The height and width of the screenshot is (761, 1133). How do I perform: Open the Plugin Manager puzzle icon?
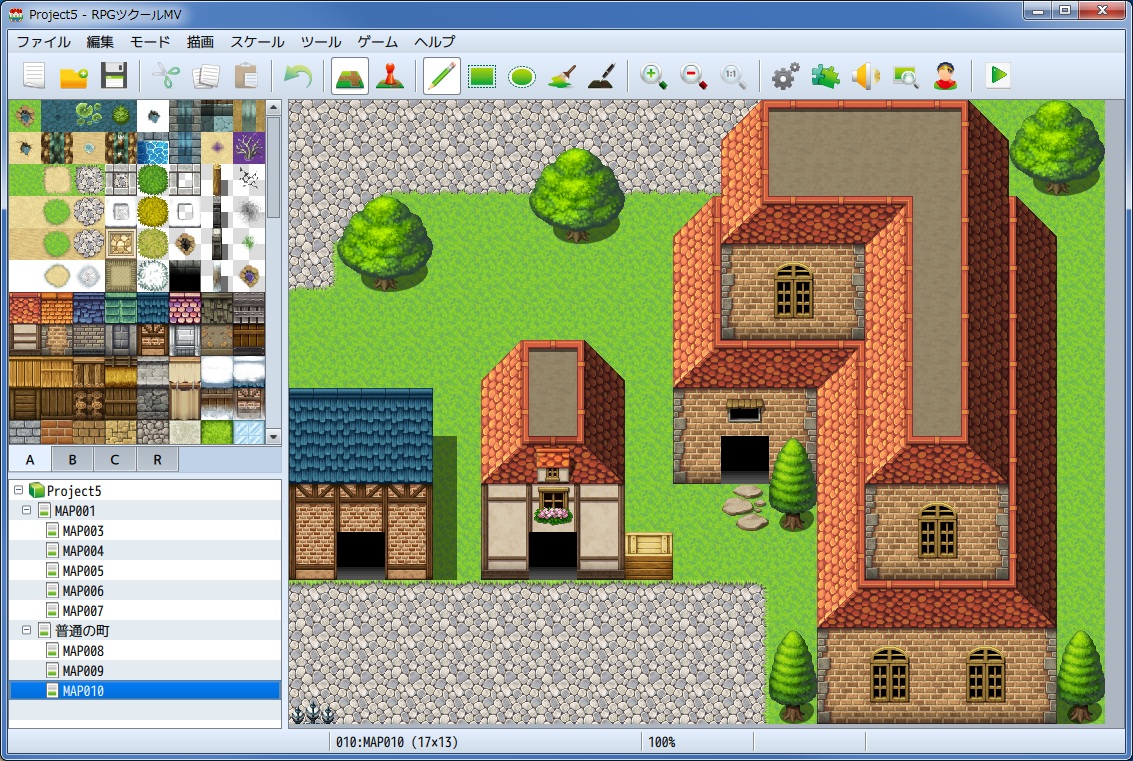(x=825, y=75)
